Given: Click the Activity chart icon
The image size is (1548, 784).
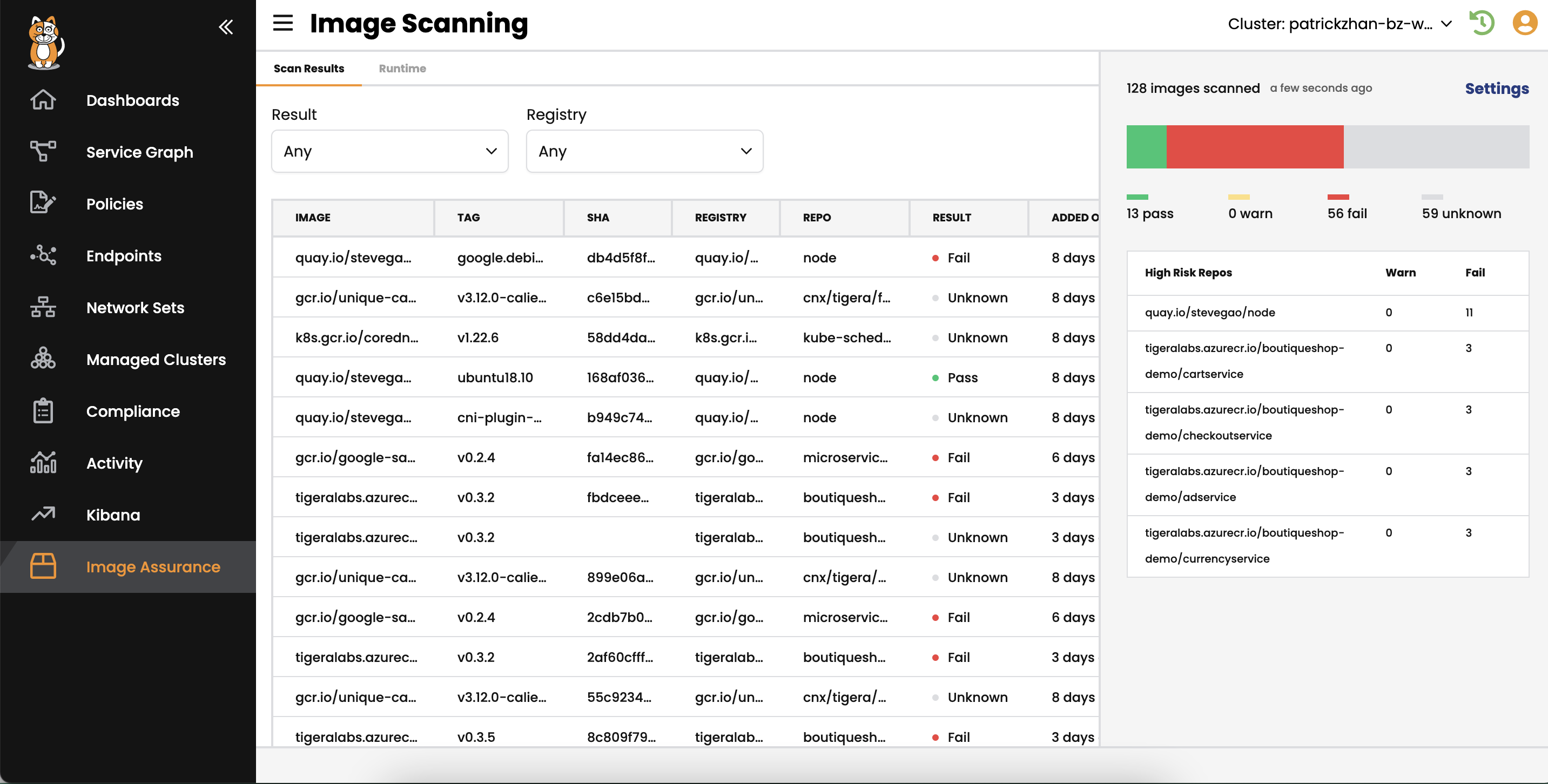Looking at the screenshot, I should pos(43,463).
